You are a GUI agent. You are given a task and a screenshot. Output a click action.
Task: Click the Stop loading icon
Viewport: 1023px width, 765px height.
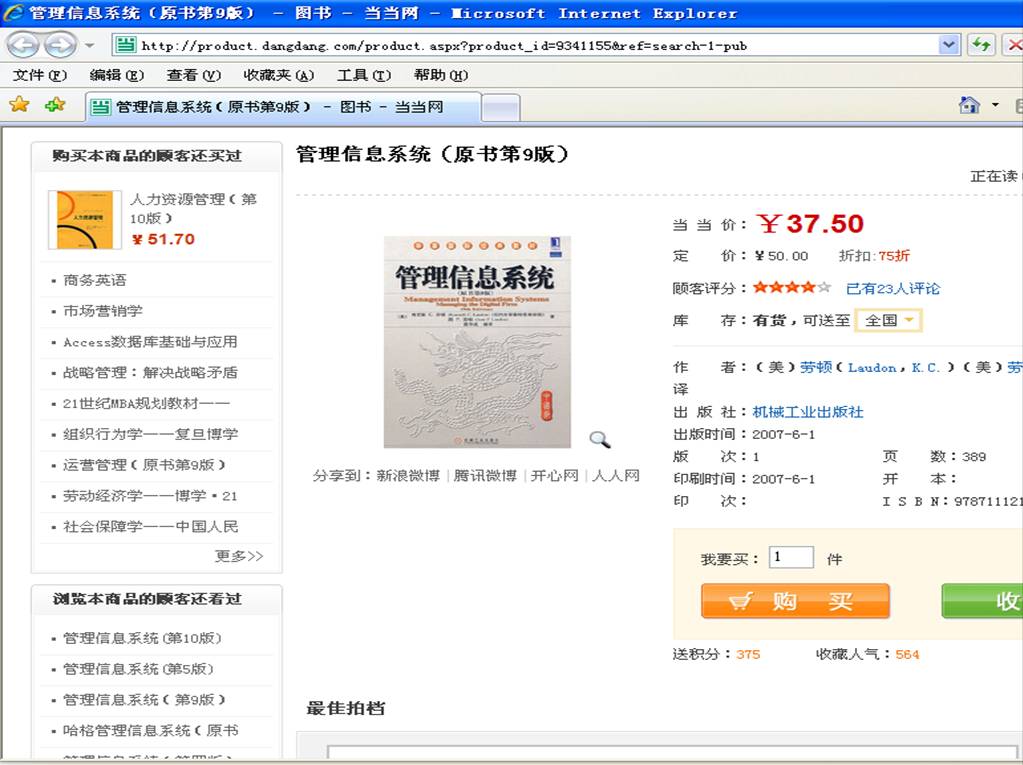(x=1013, y=45)
